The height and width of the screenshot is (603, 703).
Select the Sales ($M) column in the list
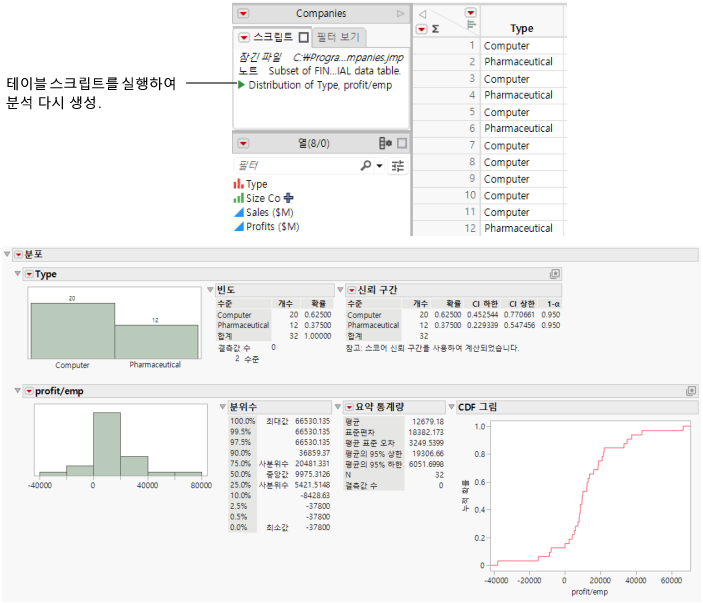[269, 213]
